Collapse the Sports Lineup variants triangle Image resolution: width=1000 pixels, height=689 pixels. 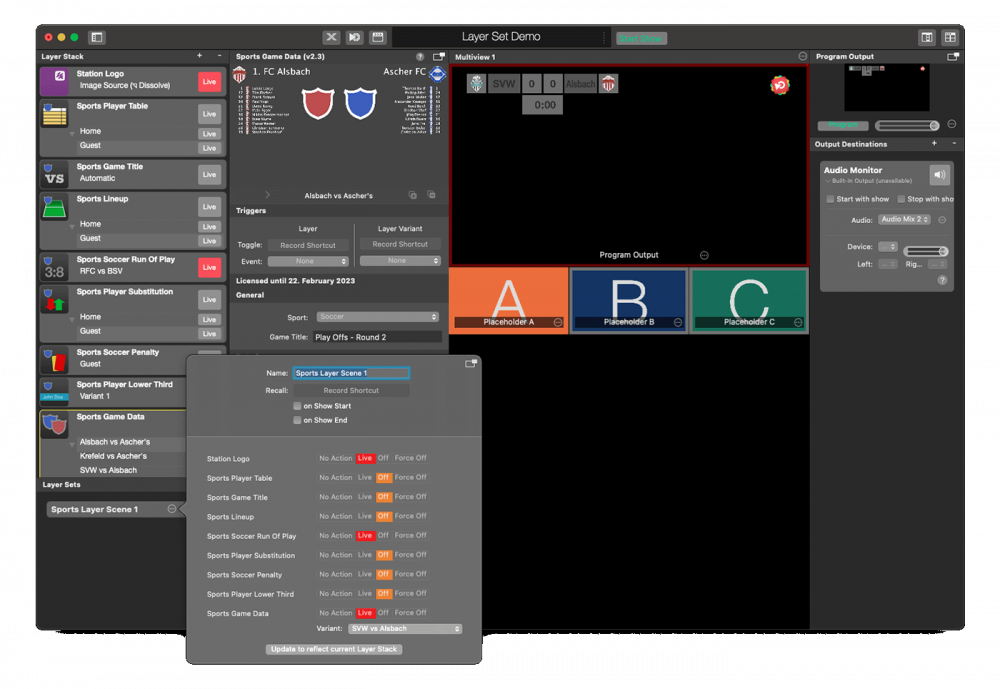click(x=72, y=226)
